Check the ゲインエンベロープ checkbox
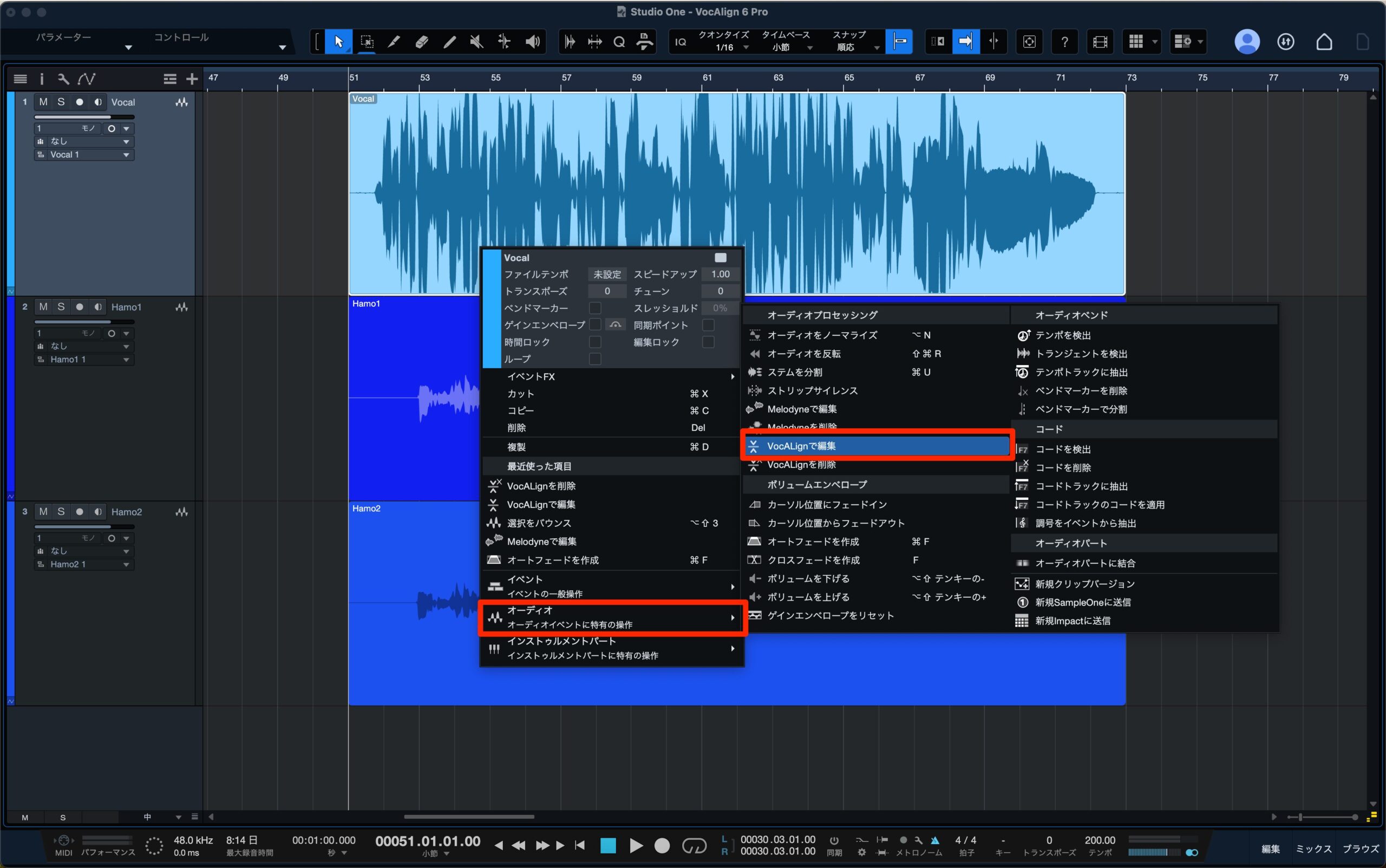This screenshot has width=1386, height=868. click(x=595, y=325)
